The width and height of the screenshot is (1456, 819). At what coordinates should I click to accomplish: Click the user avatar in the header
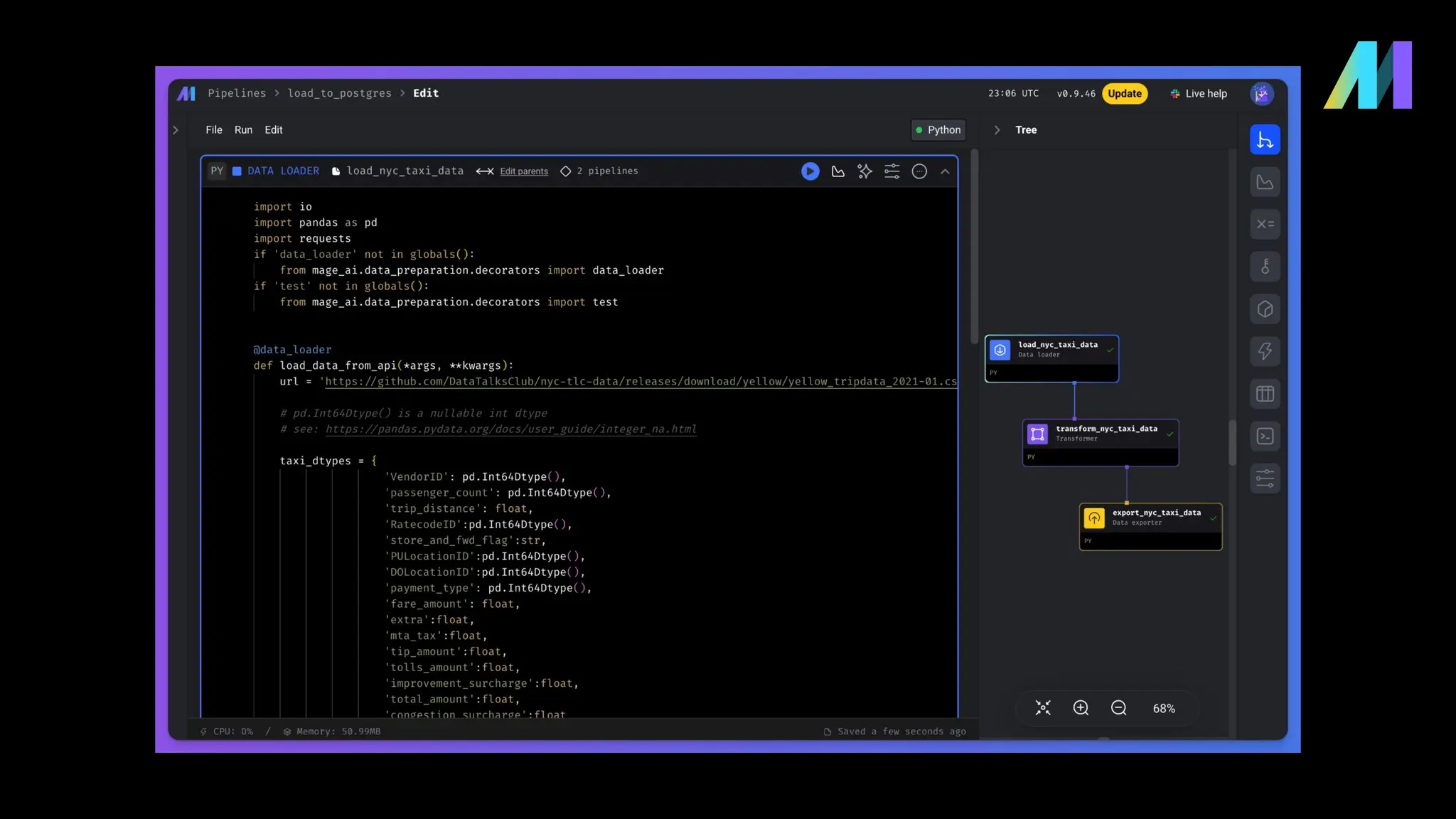(x=1262, y=94)
